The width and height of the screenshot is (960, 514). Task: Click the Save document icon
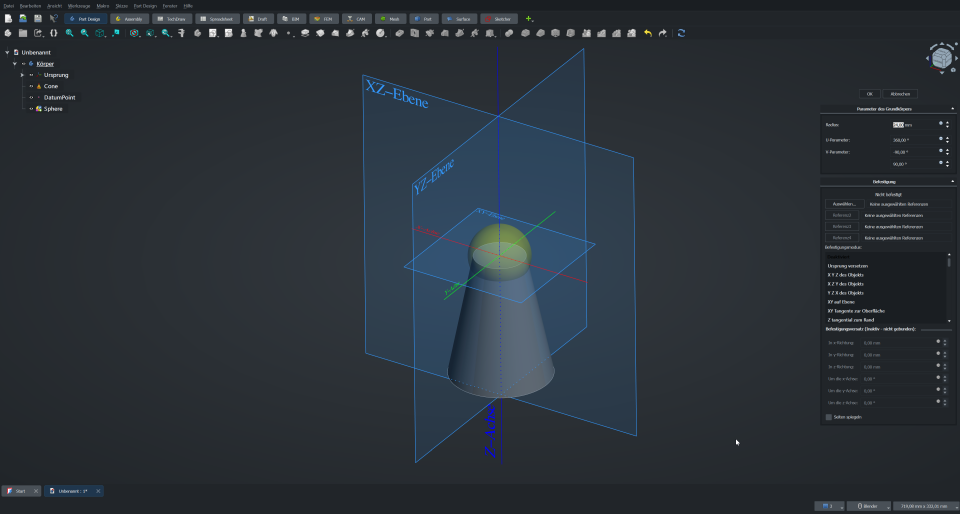click(37, 18)
